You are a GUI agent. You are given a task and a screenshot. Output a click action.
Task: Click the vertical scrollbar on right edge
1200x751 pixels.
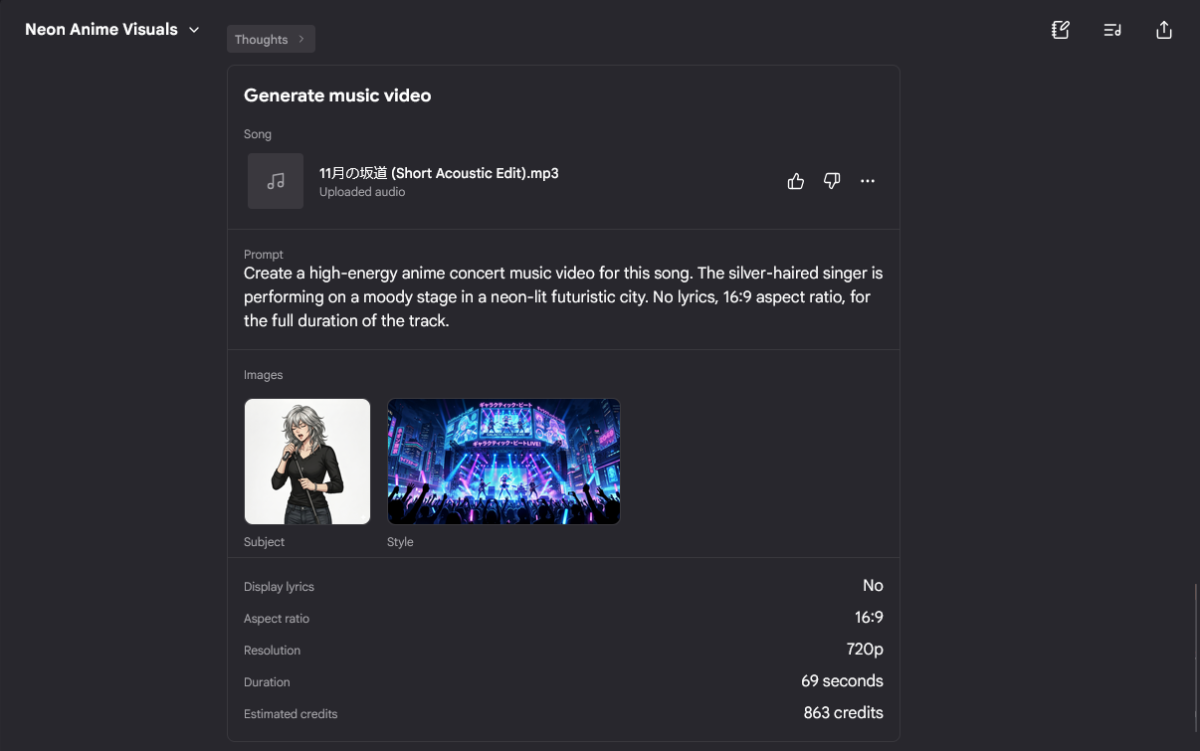(x=1196, y=660)
